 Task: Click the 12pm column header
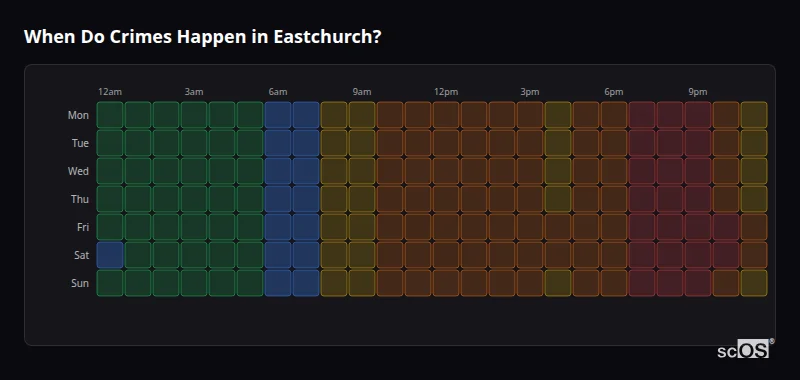pyautogui.click(x=446, y=92)
